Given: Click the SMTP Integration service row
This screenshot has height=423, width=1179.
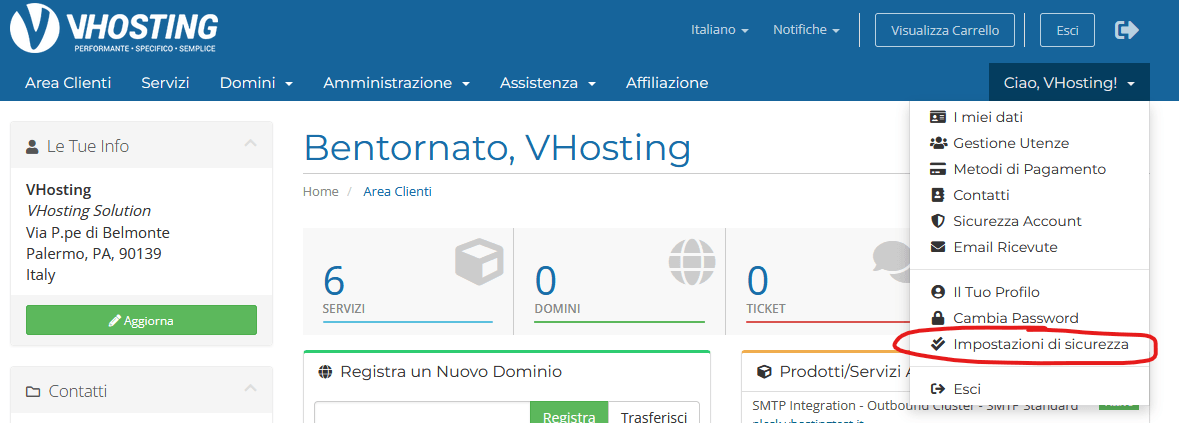Looking at the screenshot, I should (915, 406).
